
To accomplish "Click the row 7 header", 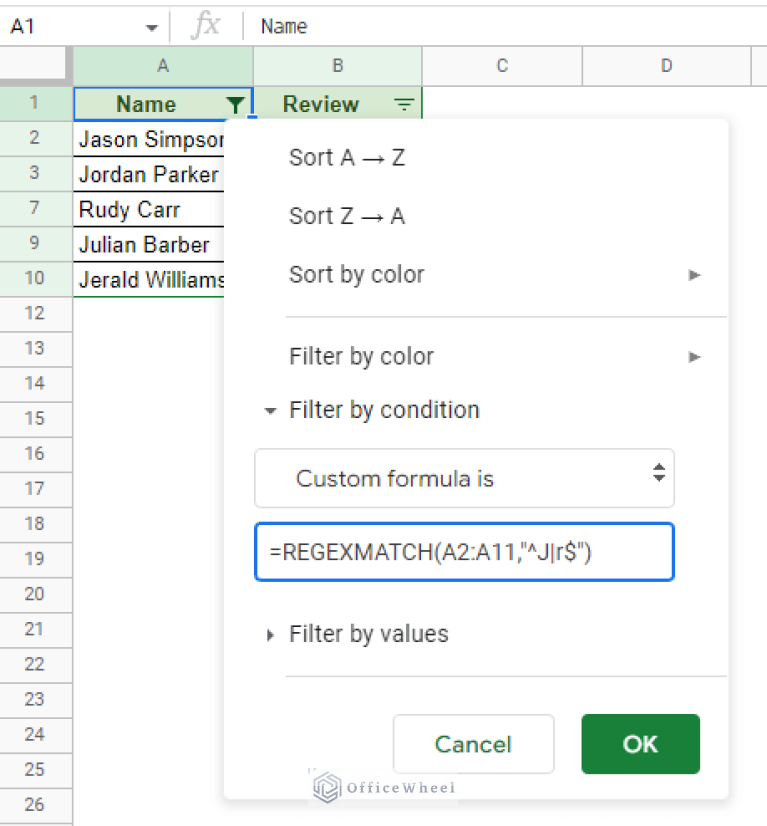I will (35, 210).
